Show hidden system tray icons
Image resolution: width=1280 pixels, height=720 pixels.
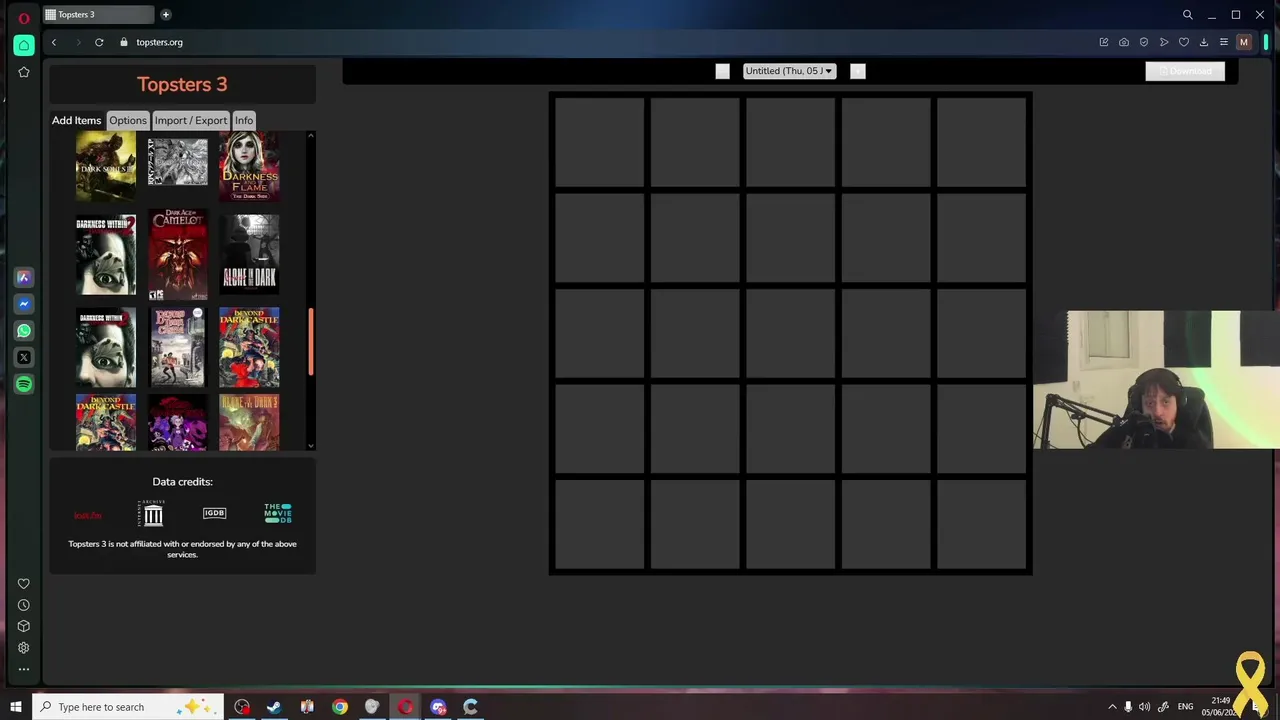pyautogui.click(x=1112, y=707)
